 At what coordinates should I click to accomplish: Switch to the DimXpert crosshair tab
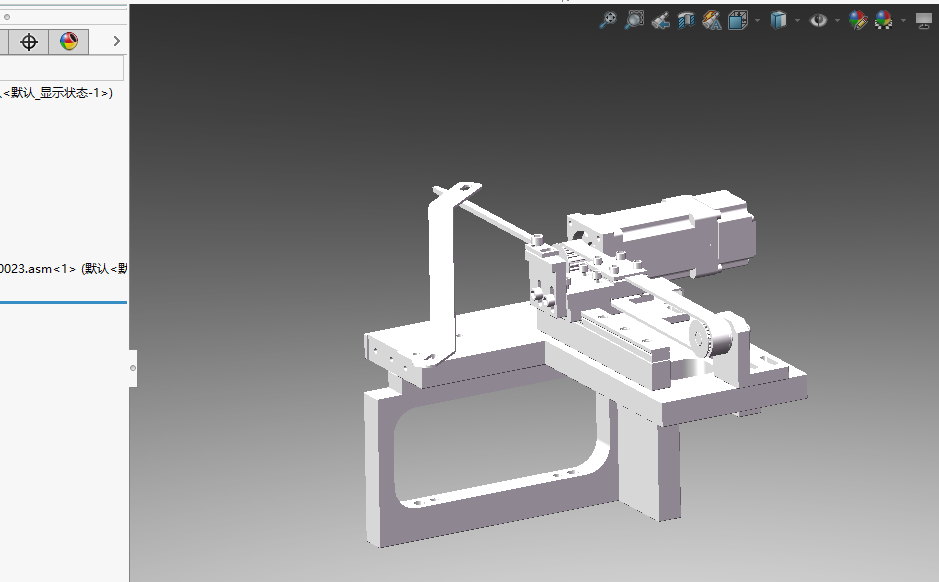(x=29, y=42)
